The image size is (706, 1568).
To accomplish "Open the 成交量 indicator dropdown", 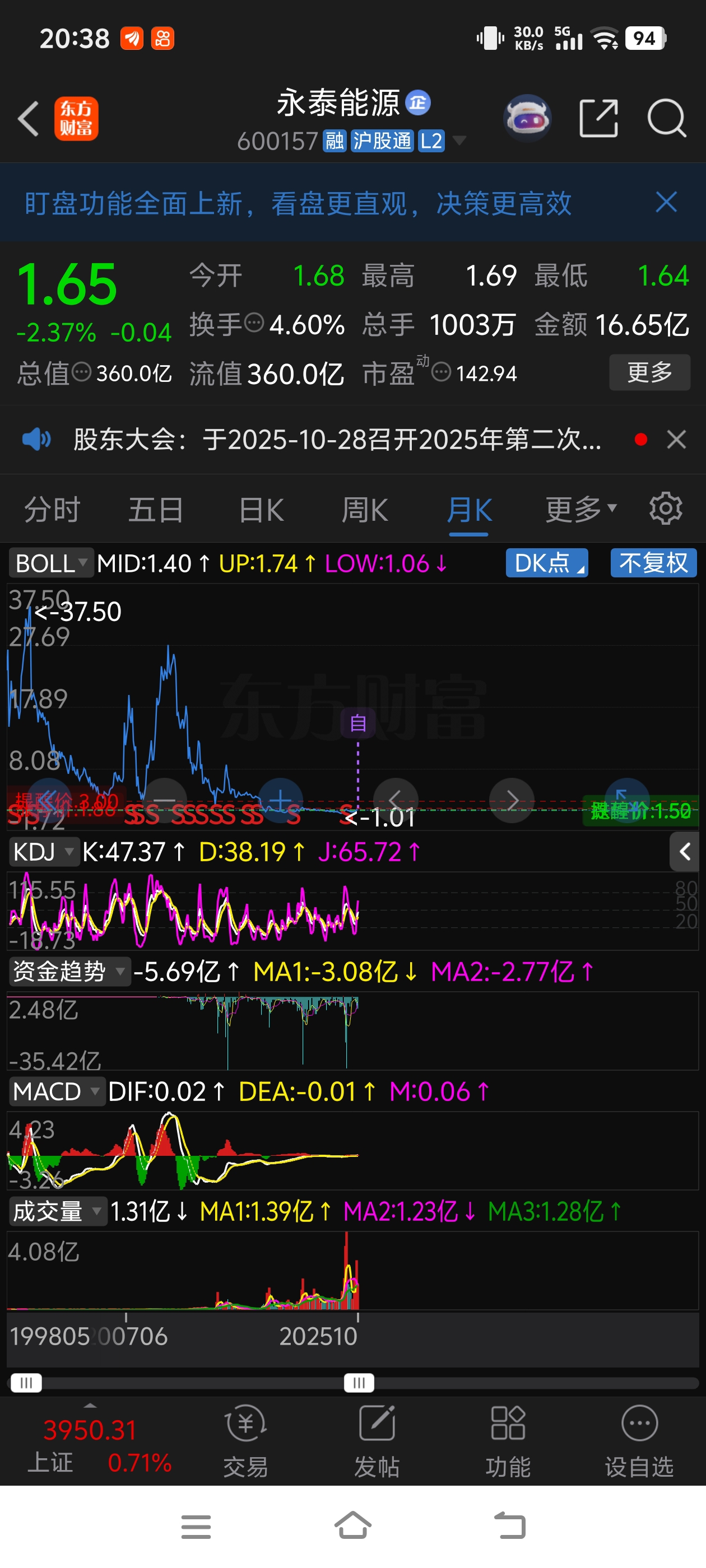I will pyautogui.click(x=58, y=1211).
